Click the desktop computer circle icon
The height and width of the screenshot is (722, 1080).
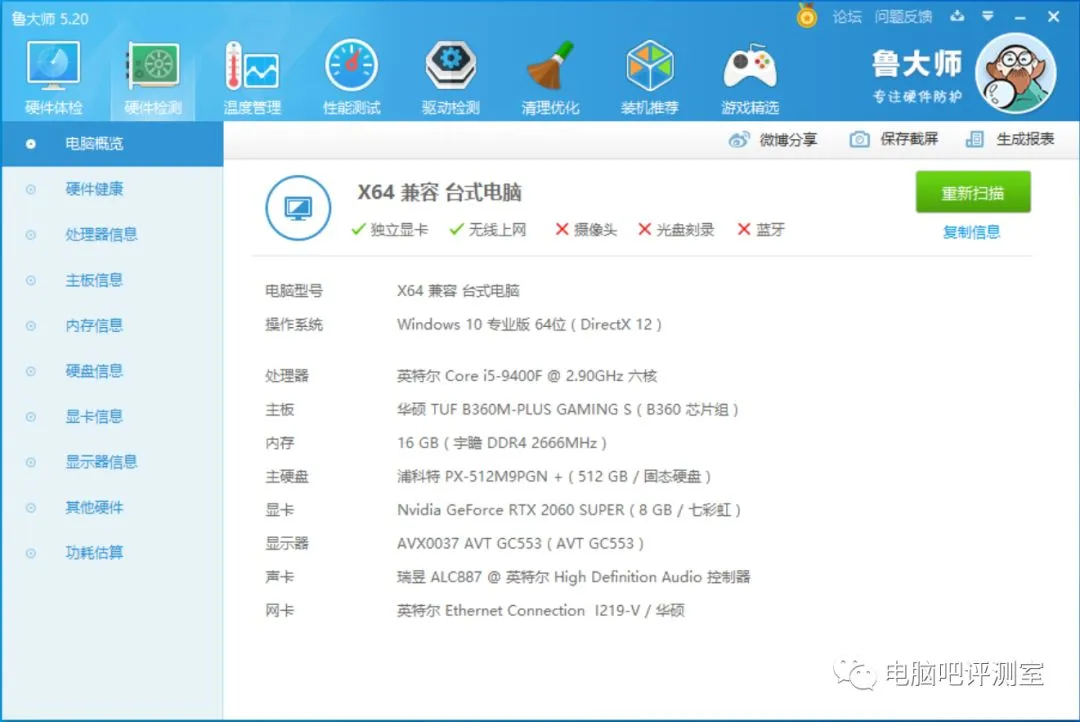(x=298, y=207)
